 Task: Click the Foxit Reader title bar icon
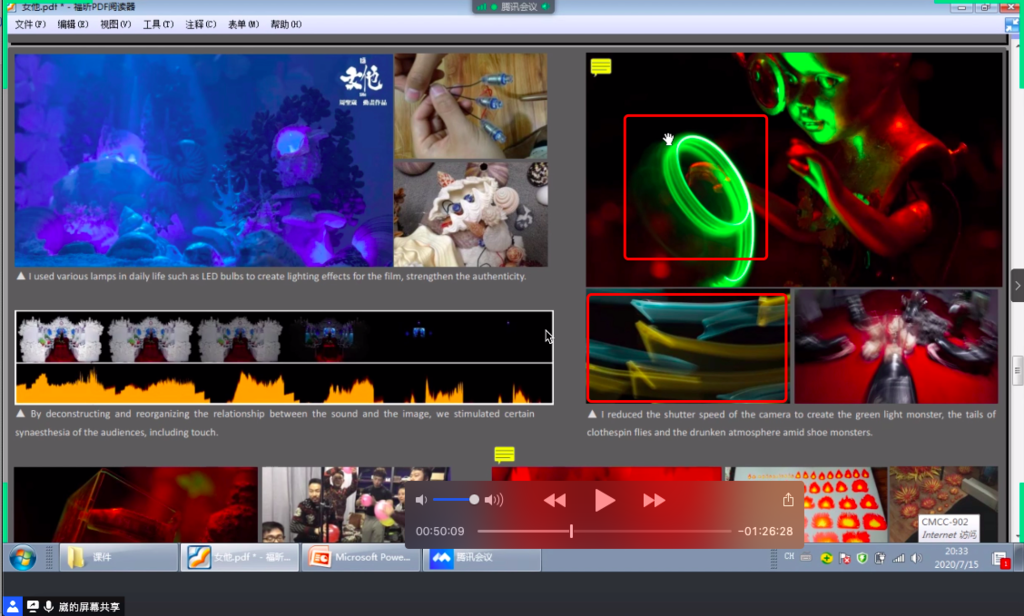[x=11, y=7]
